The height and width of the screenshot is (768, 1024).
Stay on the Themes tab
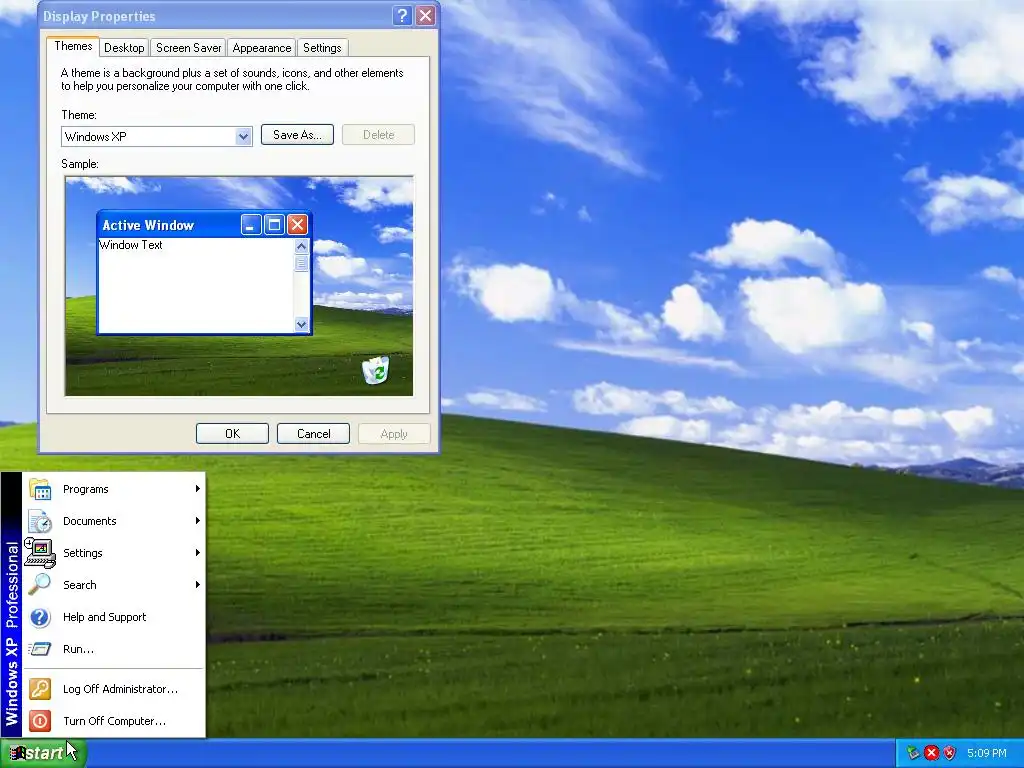click(73, 46)
